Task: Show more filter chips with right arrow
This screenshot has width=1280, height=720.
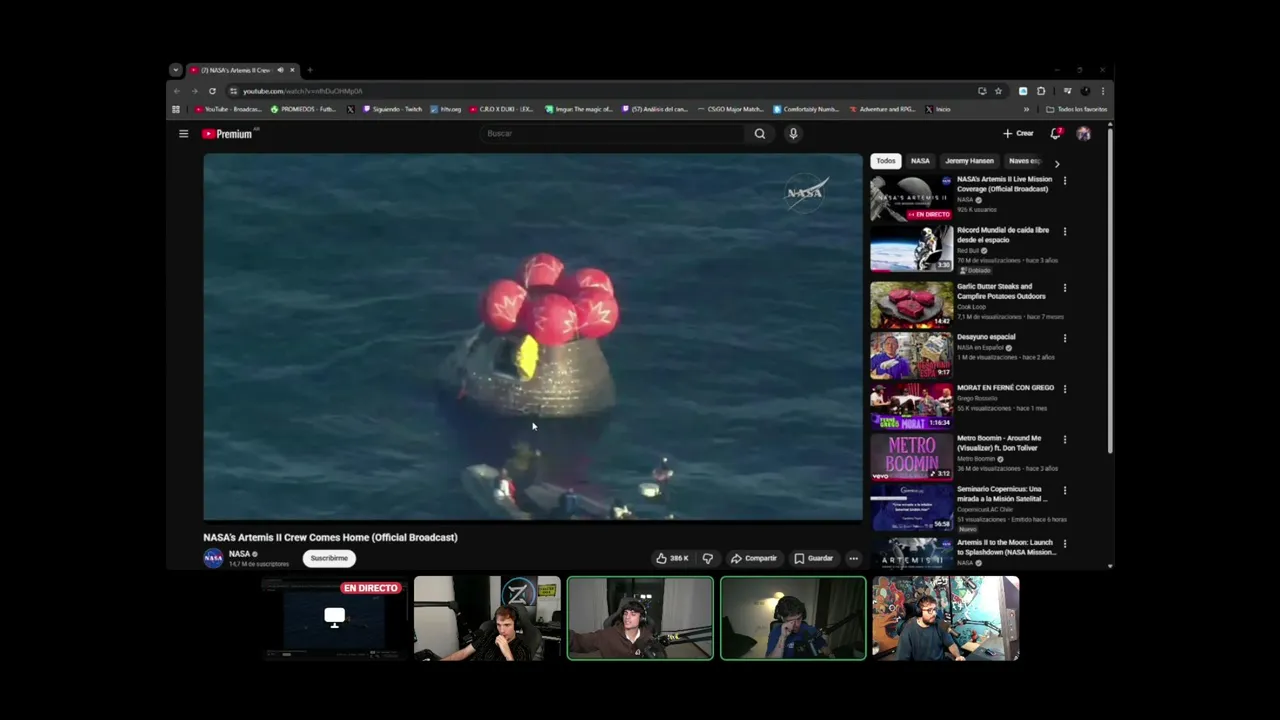Action: [x=1057, y=162]
